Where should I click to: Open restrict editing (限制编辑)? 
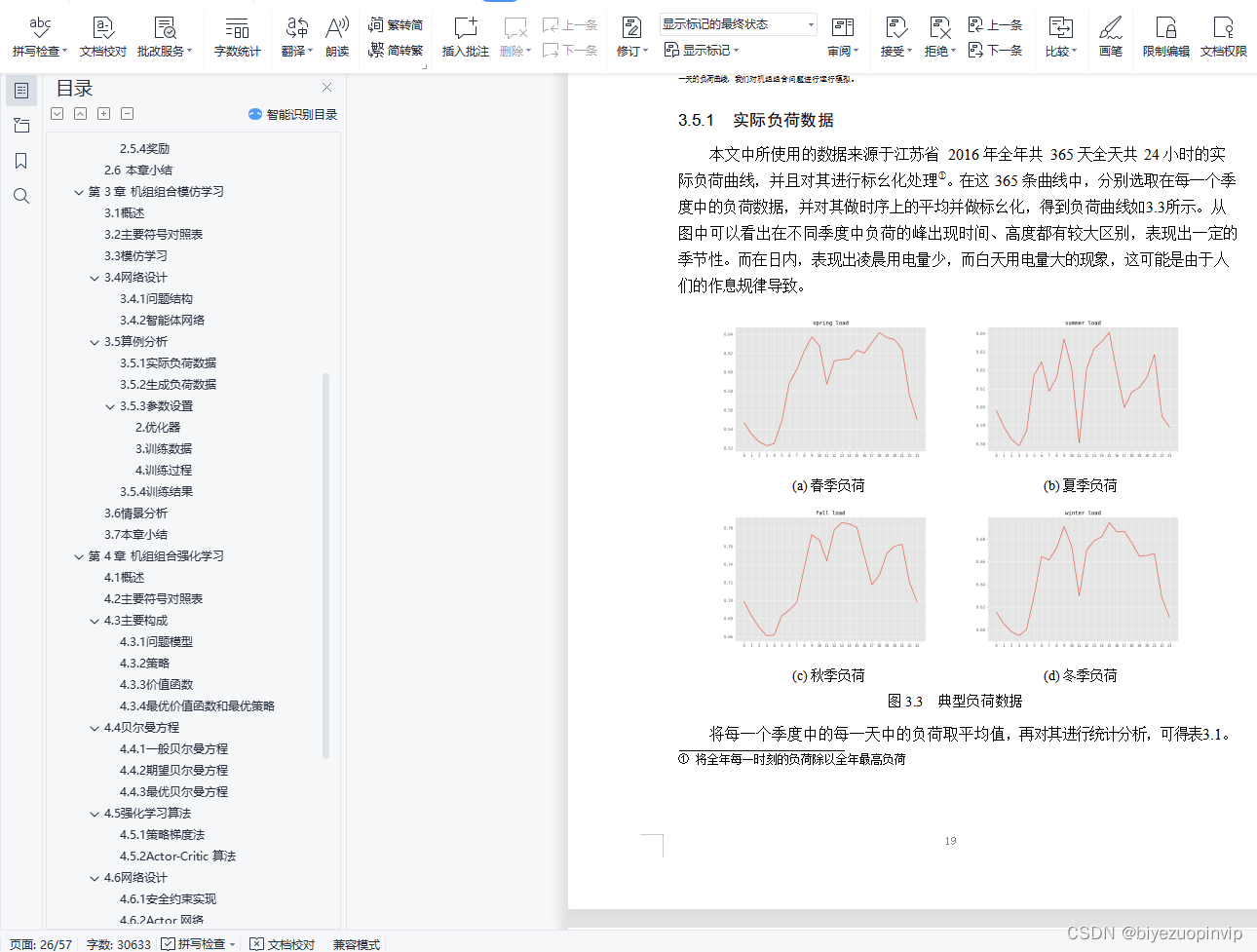(1165, 37)
